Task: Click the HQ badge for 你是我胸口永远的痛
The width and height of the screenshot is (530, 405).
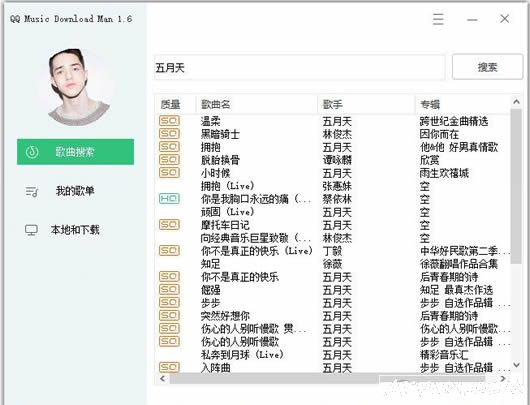Action: click(x=169, y=198)
